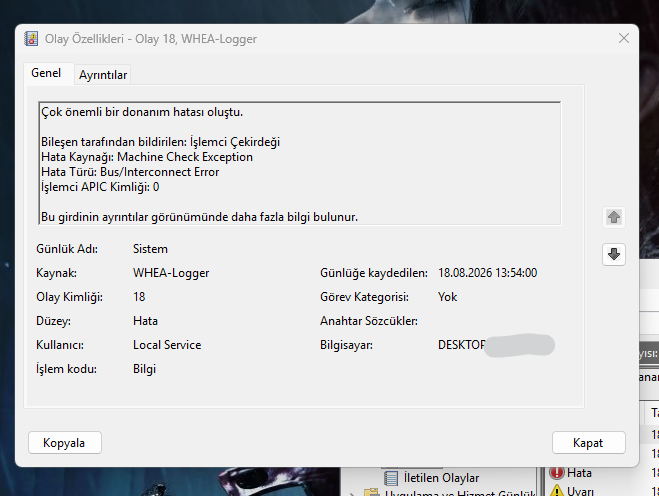Select the Genel tab
The height and width of the screenshot is (496, 659).
click(46, 73)
